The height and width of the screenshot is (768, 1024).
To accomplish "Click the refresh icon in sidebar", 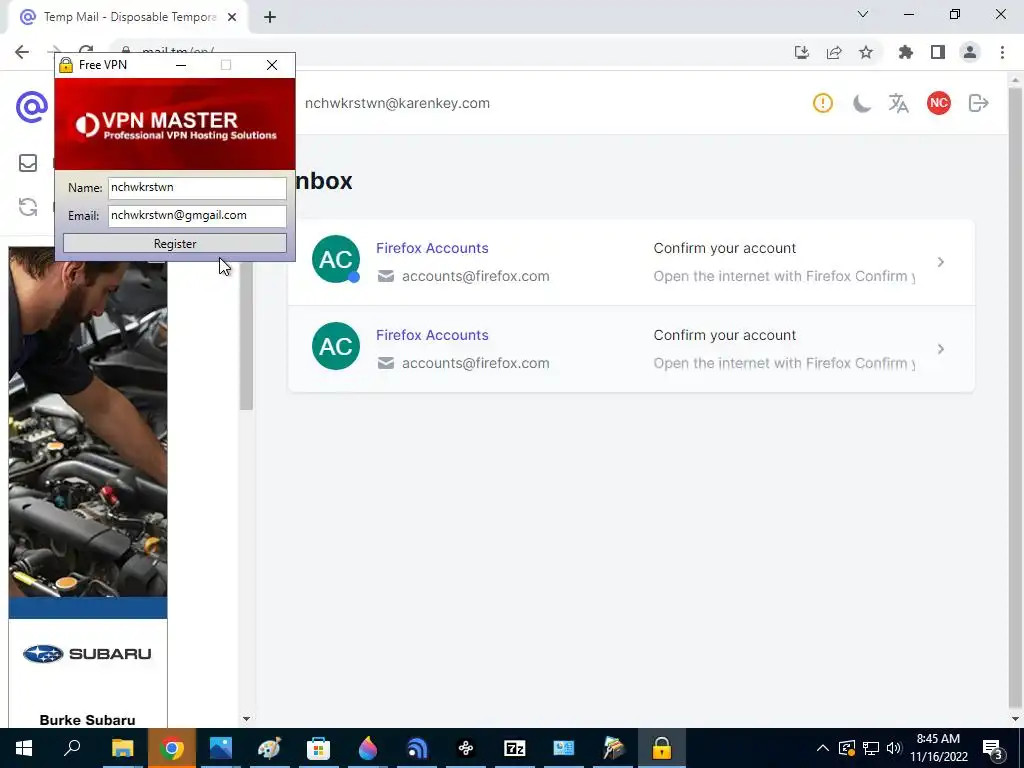I will tap(27, 208).
